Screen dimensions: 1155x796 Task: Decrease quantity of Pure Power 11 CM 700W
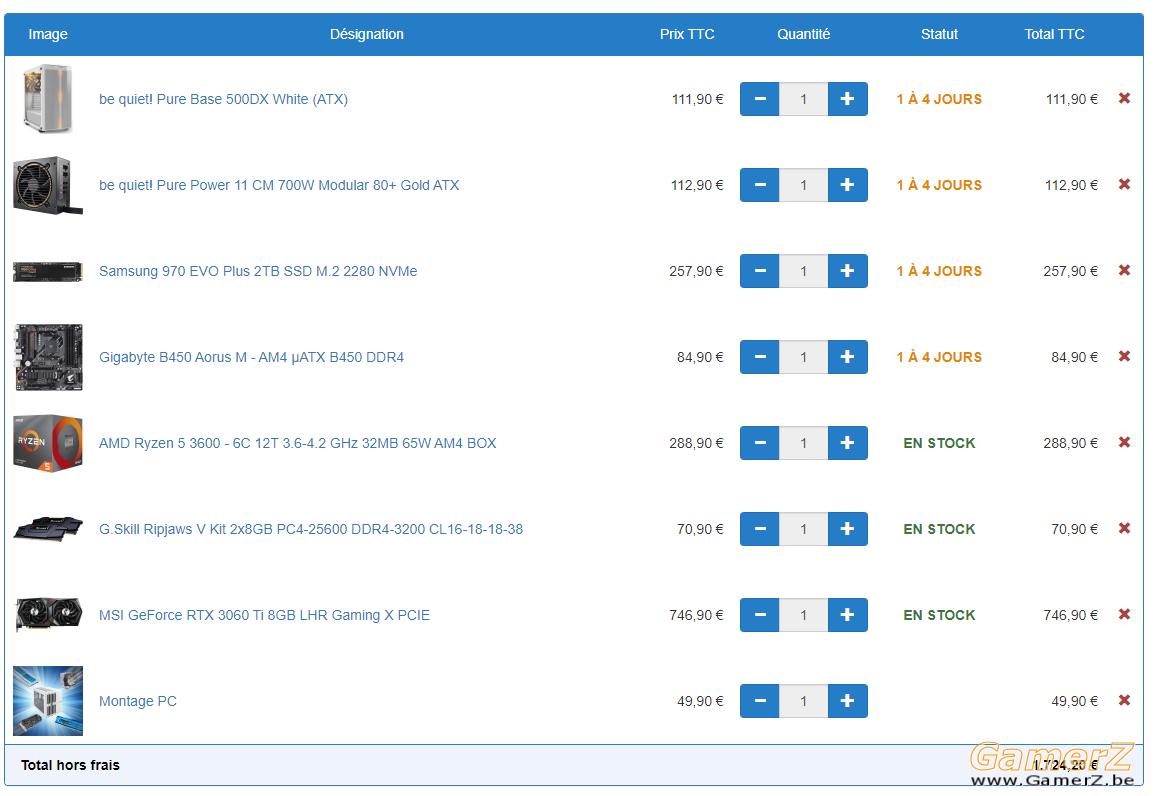tap(760, 185)
